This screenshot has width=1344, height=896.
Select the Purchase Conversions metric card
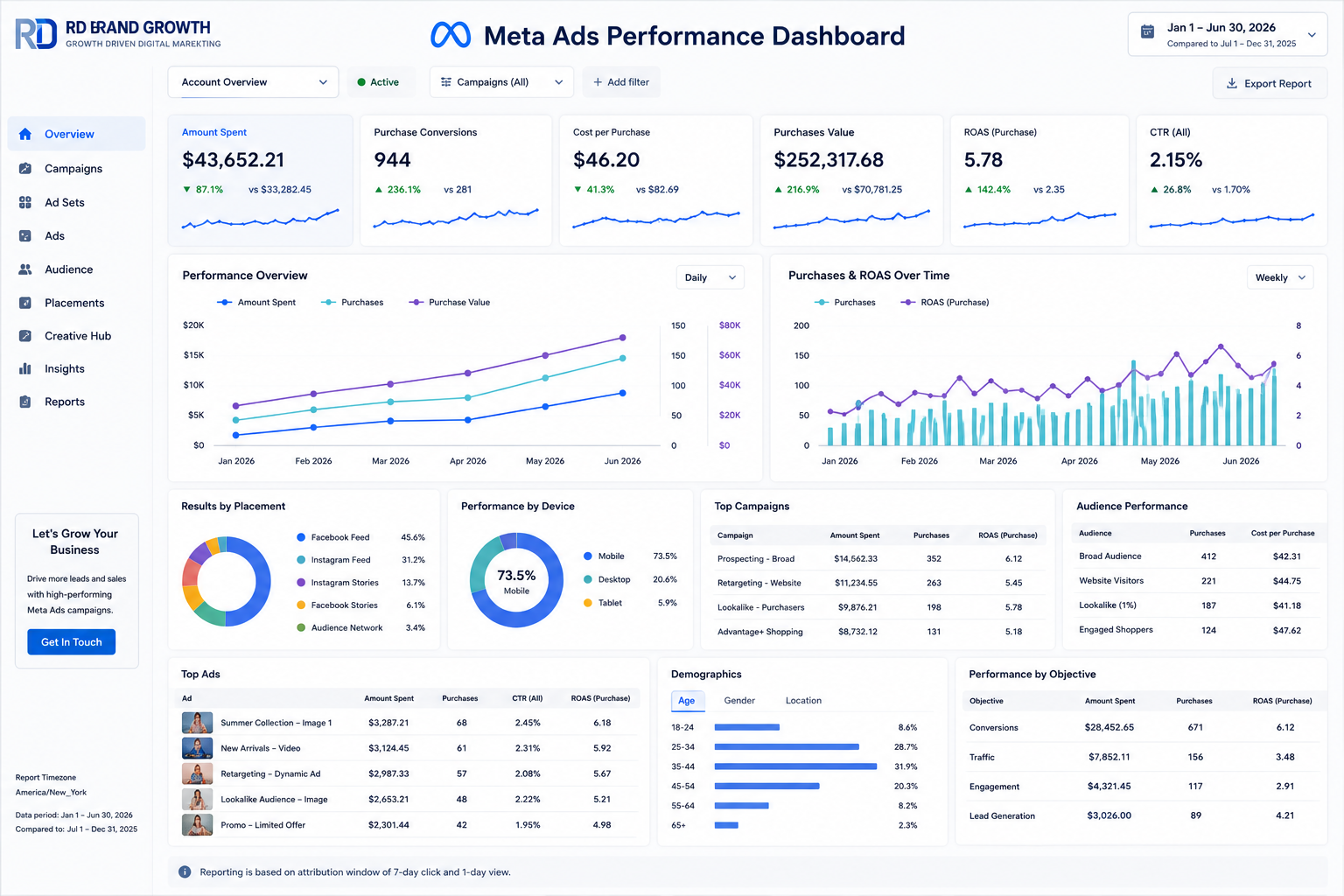[456, 180]
